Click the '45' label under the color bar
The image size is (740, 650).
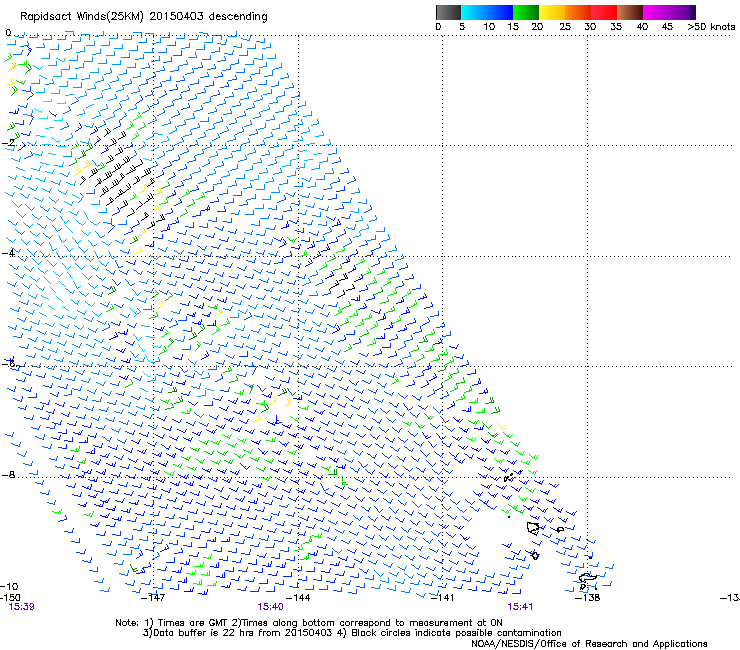point(667,27)
